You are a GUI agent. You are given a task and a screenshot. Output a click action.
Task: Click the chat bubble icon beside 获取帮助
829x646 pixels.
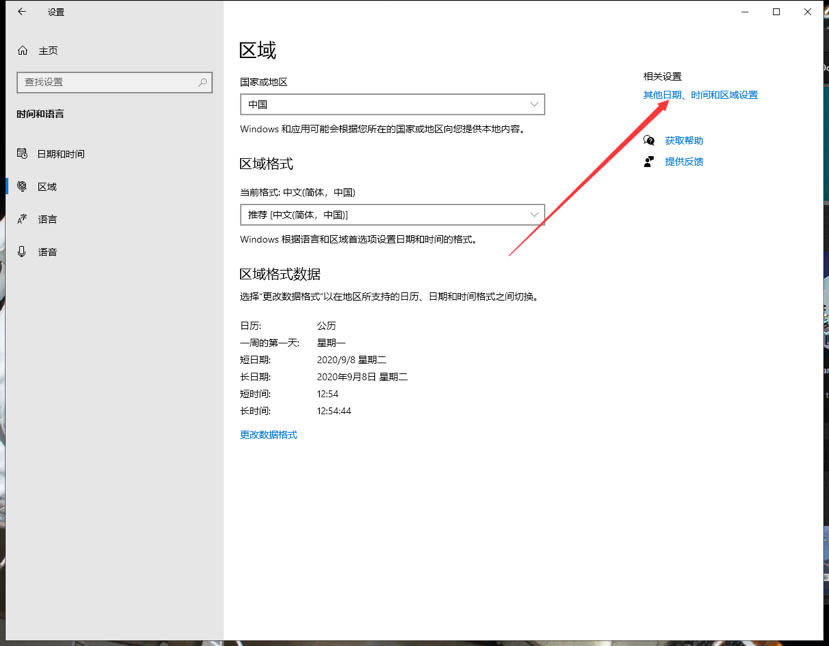point(650,141)
